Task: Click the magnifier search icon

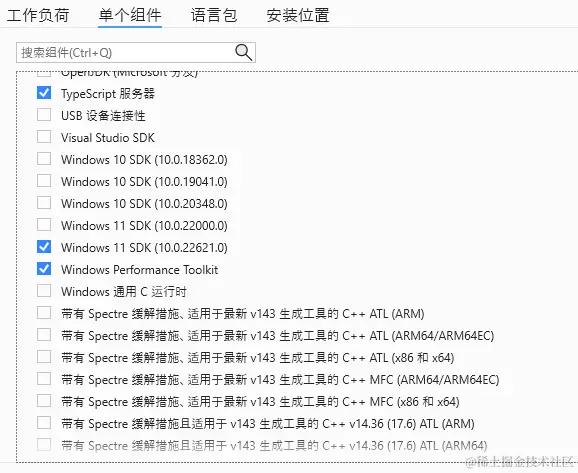Action: point(244,52)
